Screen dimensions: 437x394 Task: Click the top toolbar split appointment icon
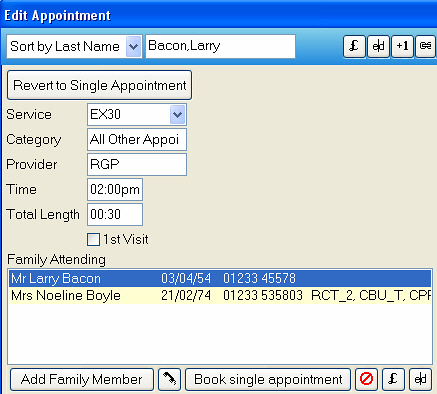coord(378,46)
